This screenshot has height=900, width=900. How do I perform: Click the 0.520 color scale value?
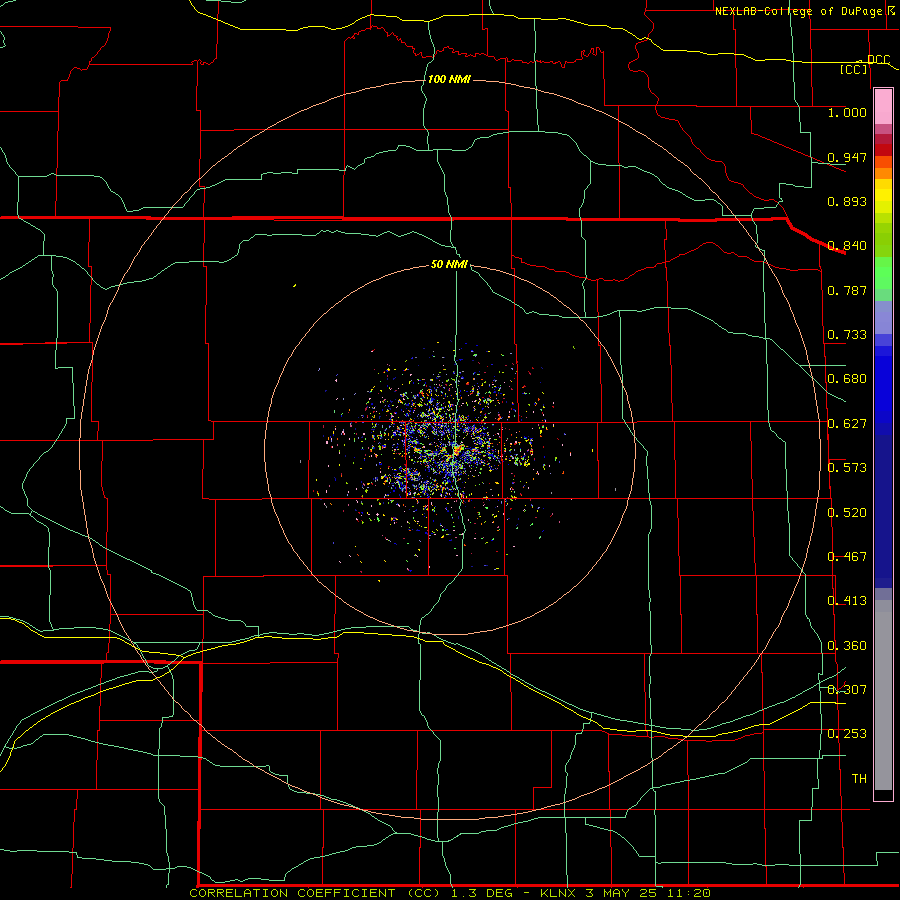847,512
